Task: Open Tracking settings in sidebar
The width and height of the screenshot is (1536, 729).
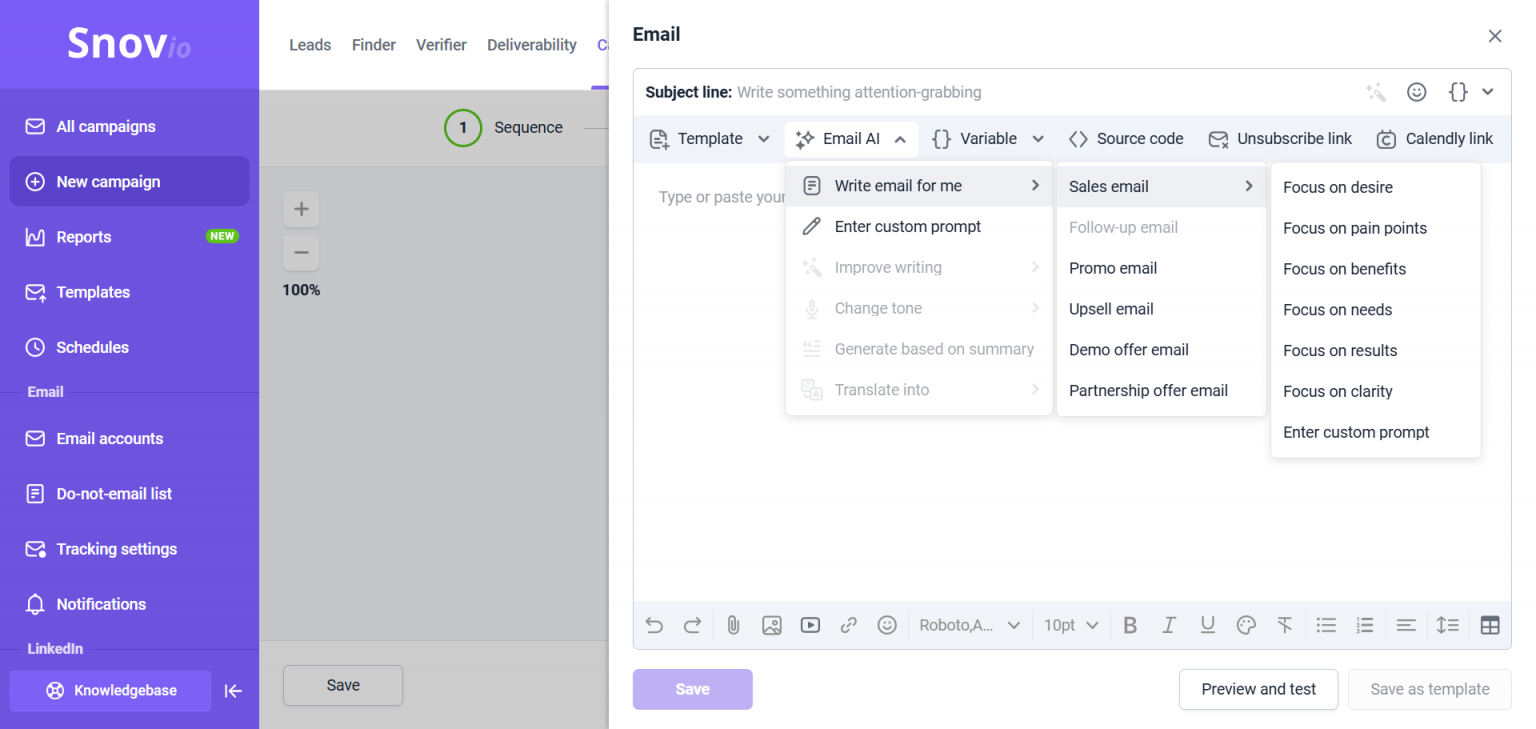Action: tap(130, 549)
